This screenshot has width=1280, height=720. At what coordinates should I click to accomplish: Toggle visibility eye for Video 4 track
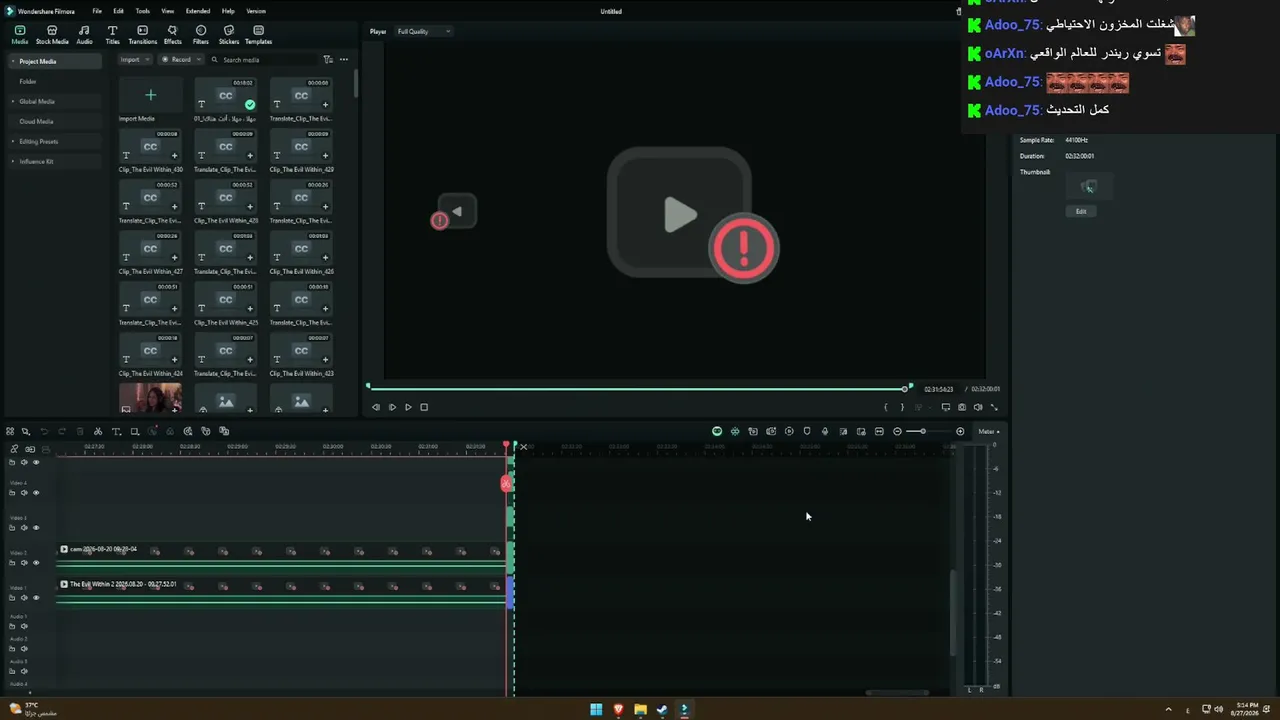(x=36, y=493)
